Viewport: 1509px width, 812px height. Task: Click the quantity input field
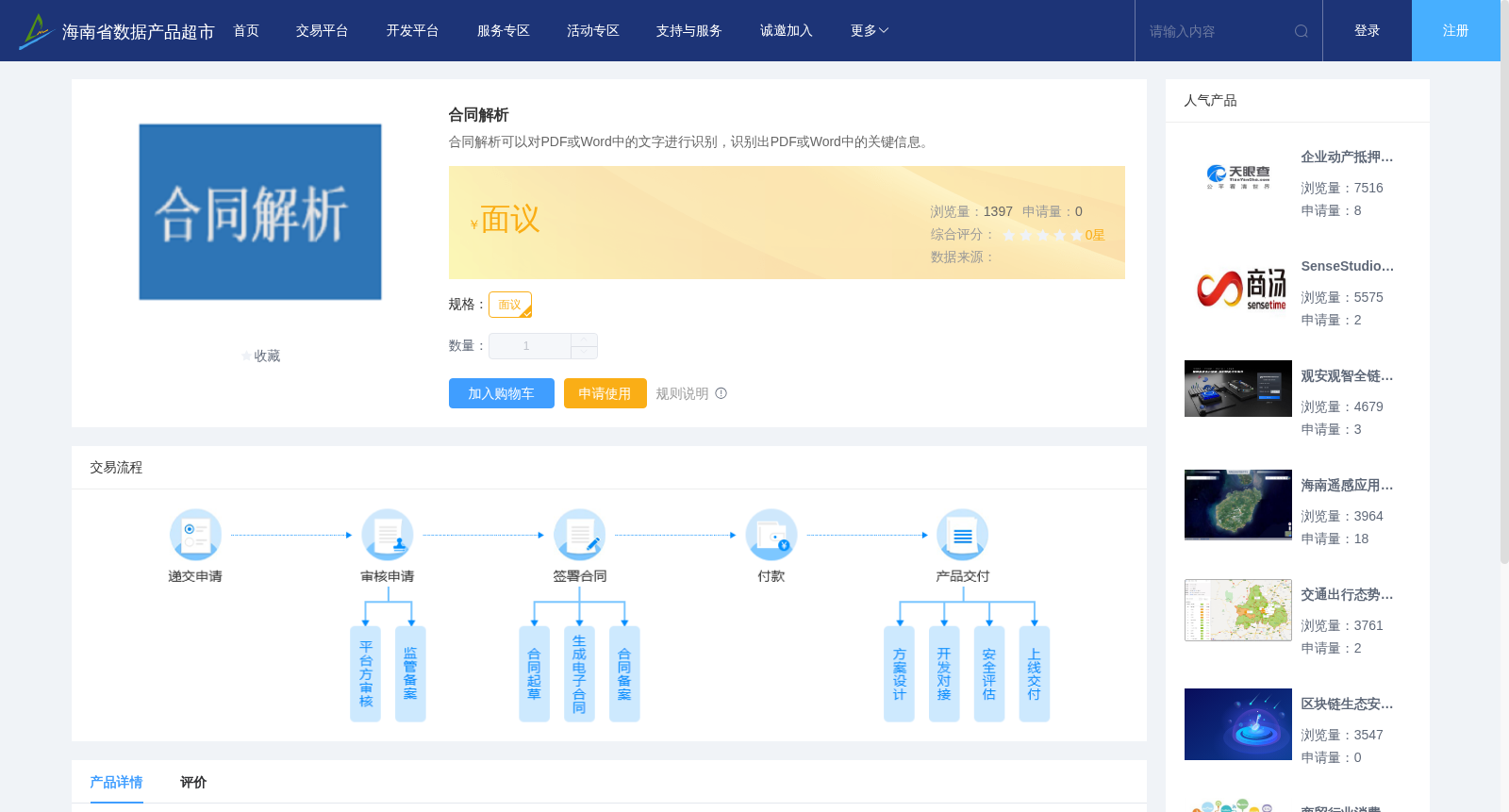(530, 346)
